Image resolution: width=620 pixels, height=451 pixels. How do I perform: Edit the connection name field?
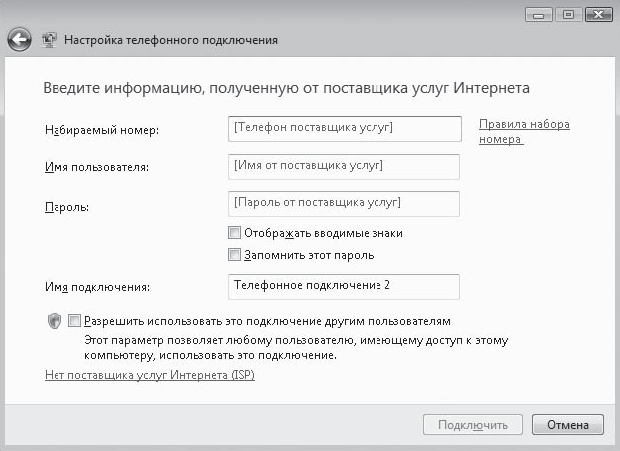[x=344, y=286]
